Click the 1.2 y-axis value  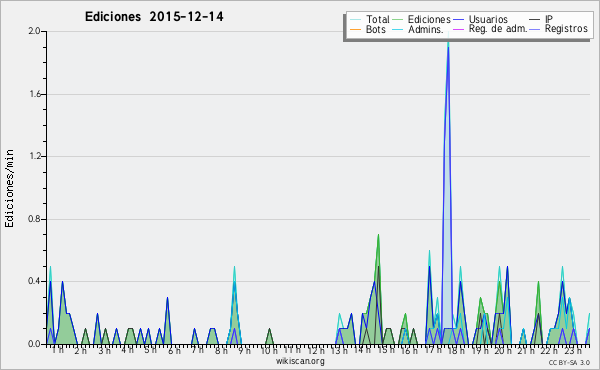click(x=34, y=156)
